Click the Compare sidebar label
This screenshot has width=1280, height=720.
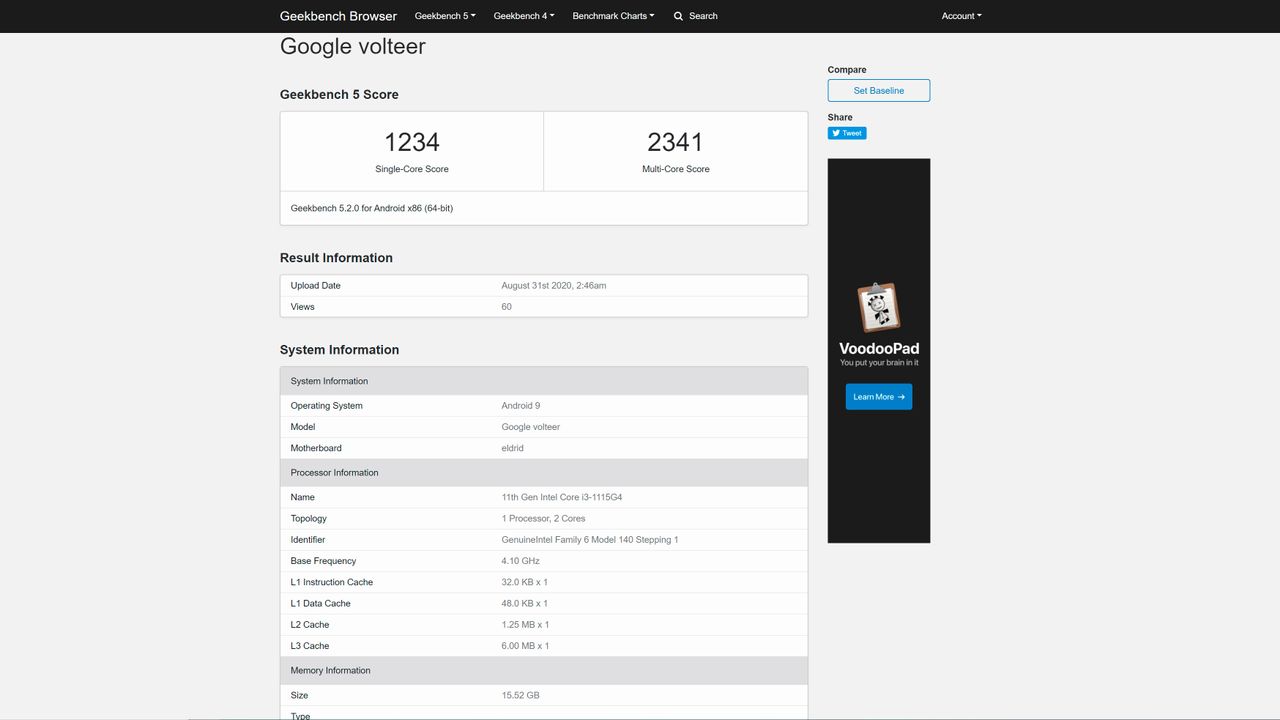pyautogui.click(x=847, y=70)
